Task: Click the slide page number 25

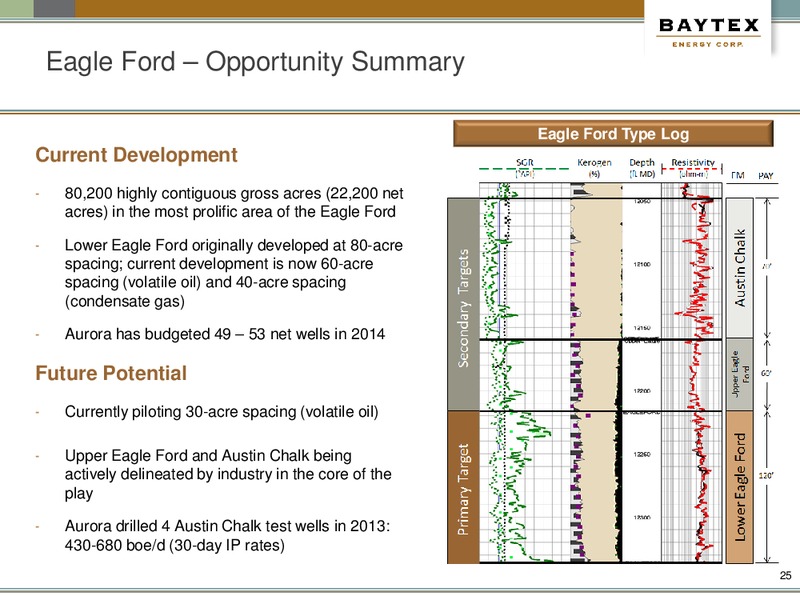Action: click(x=785, y=575)
